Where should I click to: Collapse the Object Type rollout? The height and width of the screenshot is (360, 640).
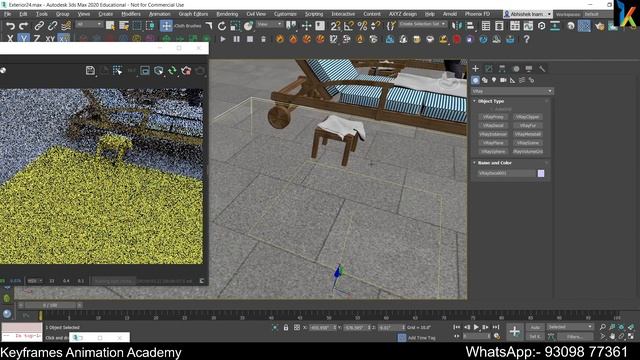pos(491,101)
